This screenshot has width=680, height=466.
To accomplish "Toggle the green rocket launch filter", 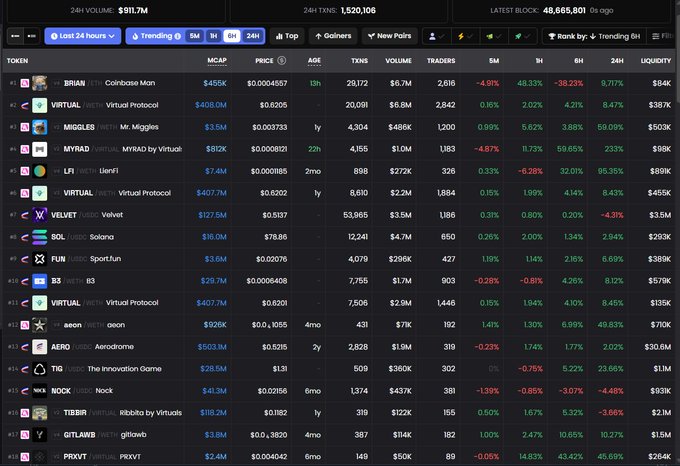I will point(523,36).
